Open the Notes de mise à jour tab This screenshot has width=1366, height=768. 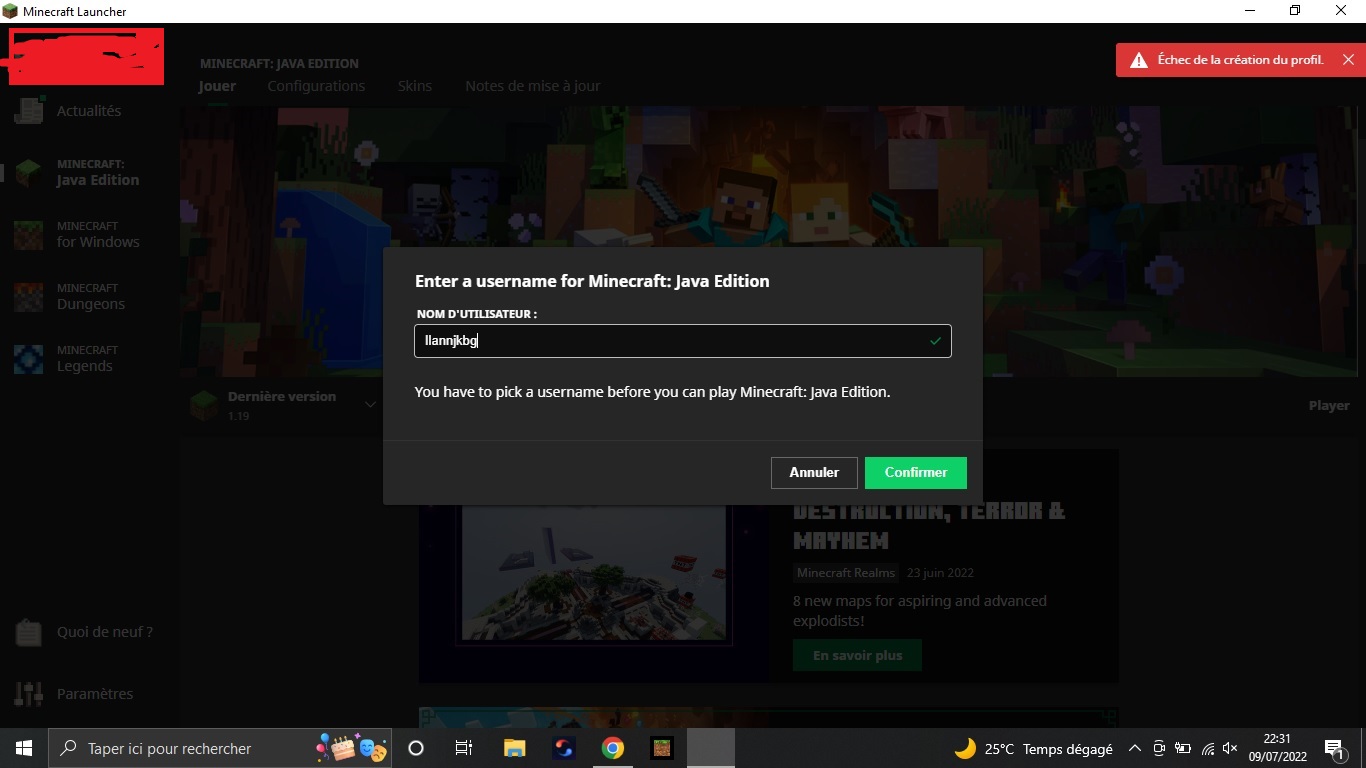532,86
